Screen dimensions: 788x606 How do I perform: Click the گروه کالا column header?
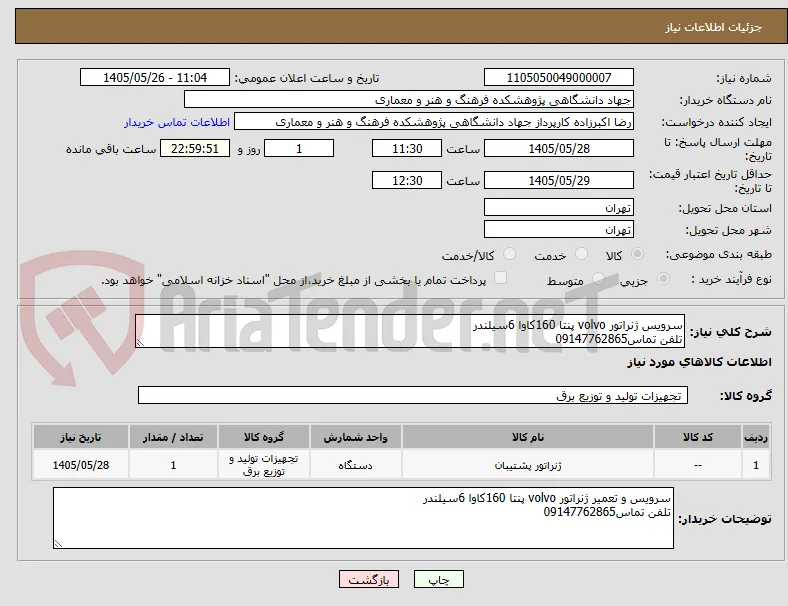[263, 437]
